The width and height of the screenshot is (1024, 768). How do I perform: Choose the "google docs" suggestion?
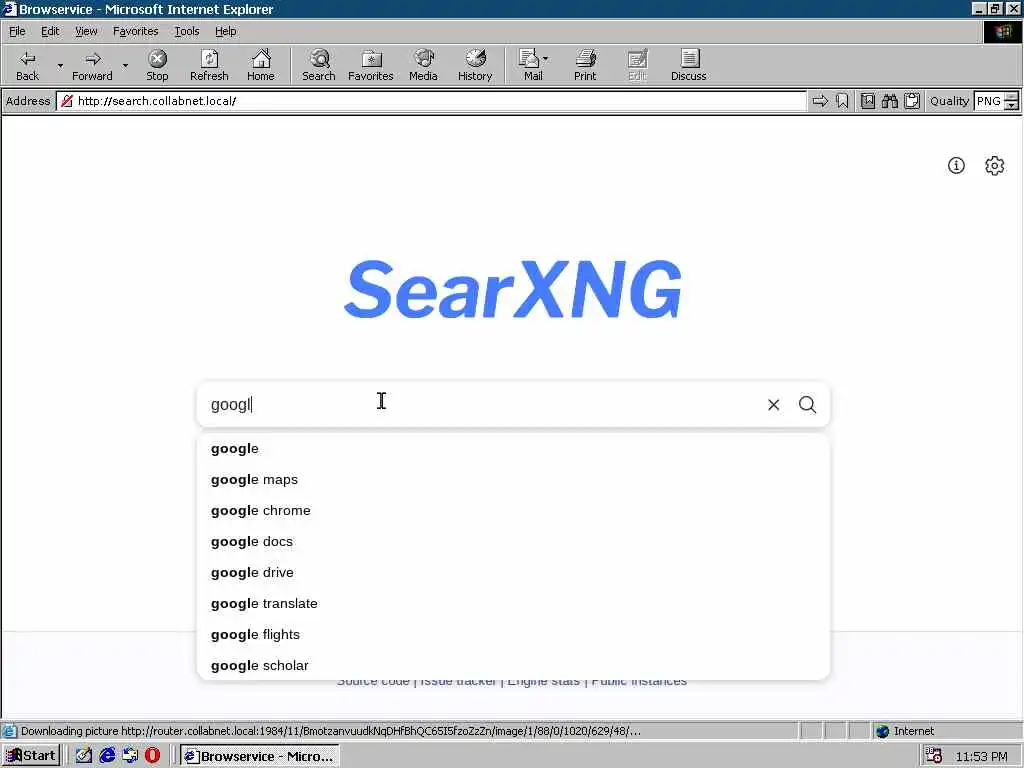coord(513,541)
